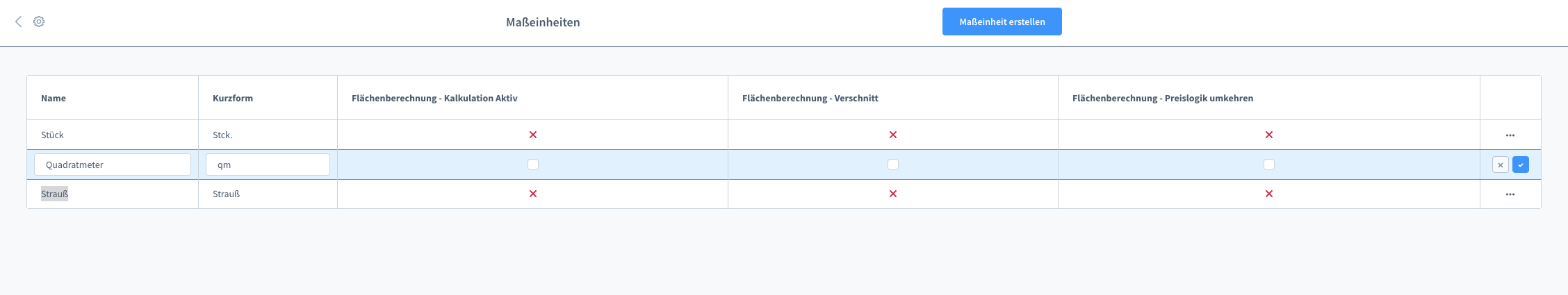Click Flächenberechnung - Kalkulation Aktiv column header
Image resolution: width=1568 pixels, height=295 pixels.
pos(434,98)
